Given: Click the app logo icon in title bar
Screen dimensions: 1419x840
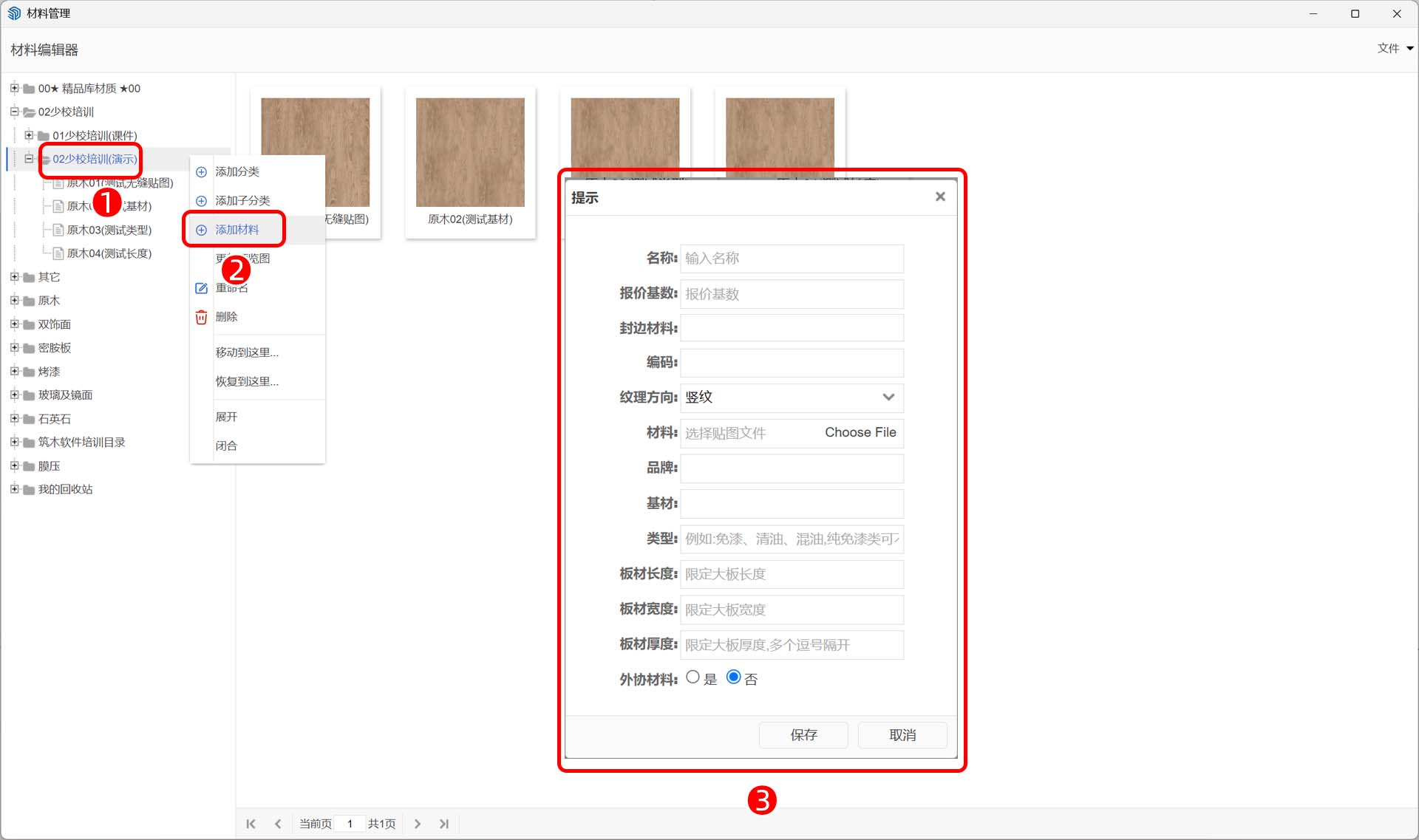Looking at the screenshot, I should [13, 13].
